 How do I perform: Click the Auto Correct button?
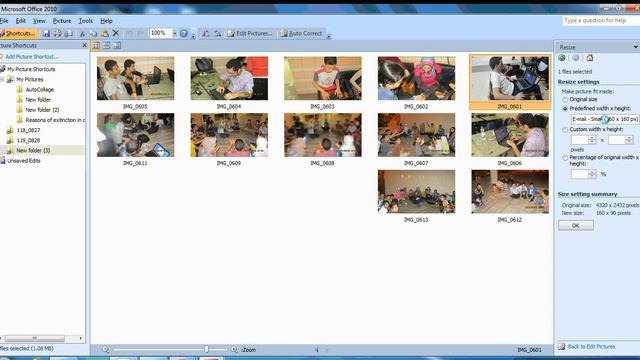pos(301,33)
